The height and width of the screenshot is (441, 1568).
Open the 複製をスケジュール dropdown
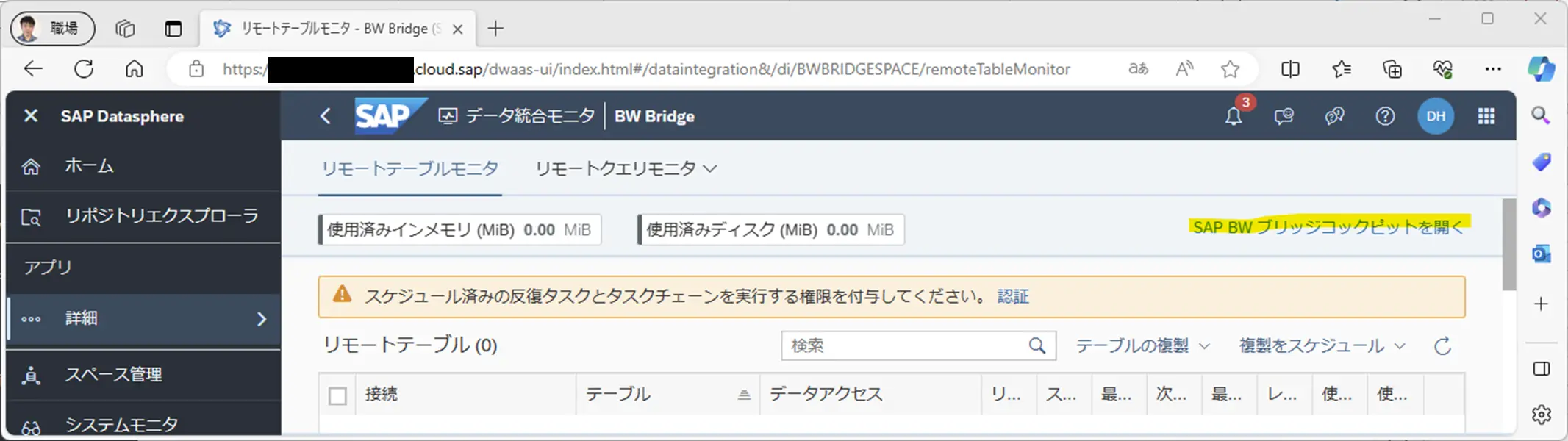(x=1322, y=345)
